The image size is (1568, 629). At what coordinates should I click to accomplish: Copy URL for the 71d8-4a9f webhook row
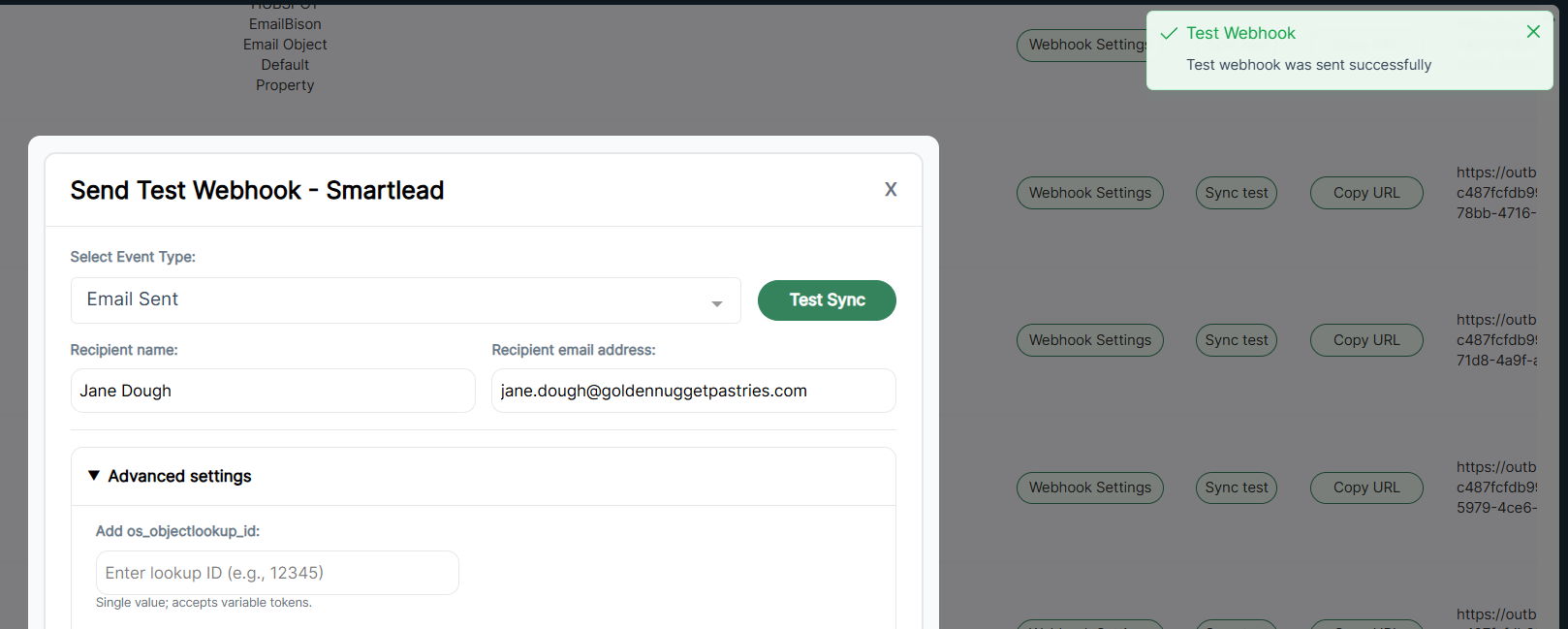click(1365, 340)
